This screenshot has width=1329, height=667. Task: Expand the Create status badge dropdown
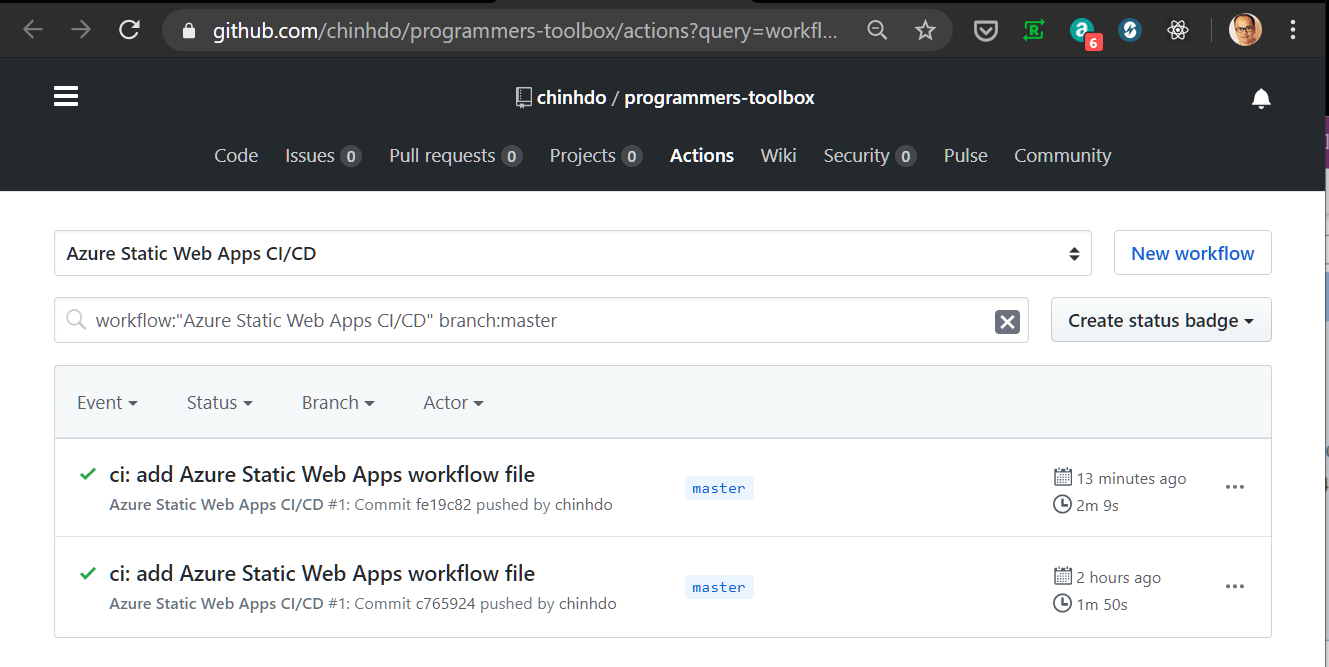1161,320
